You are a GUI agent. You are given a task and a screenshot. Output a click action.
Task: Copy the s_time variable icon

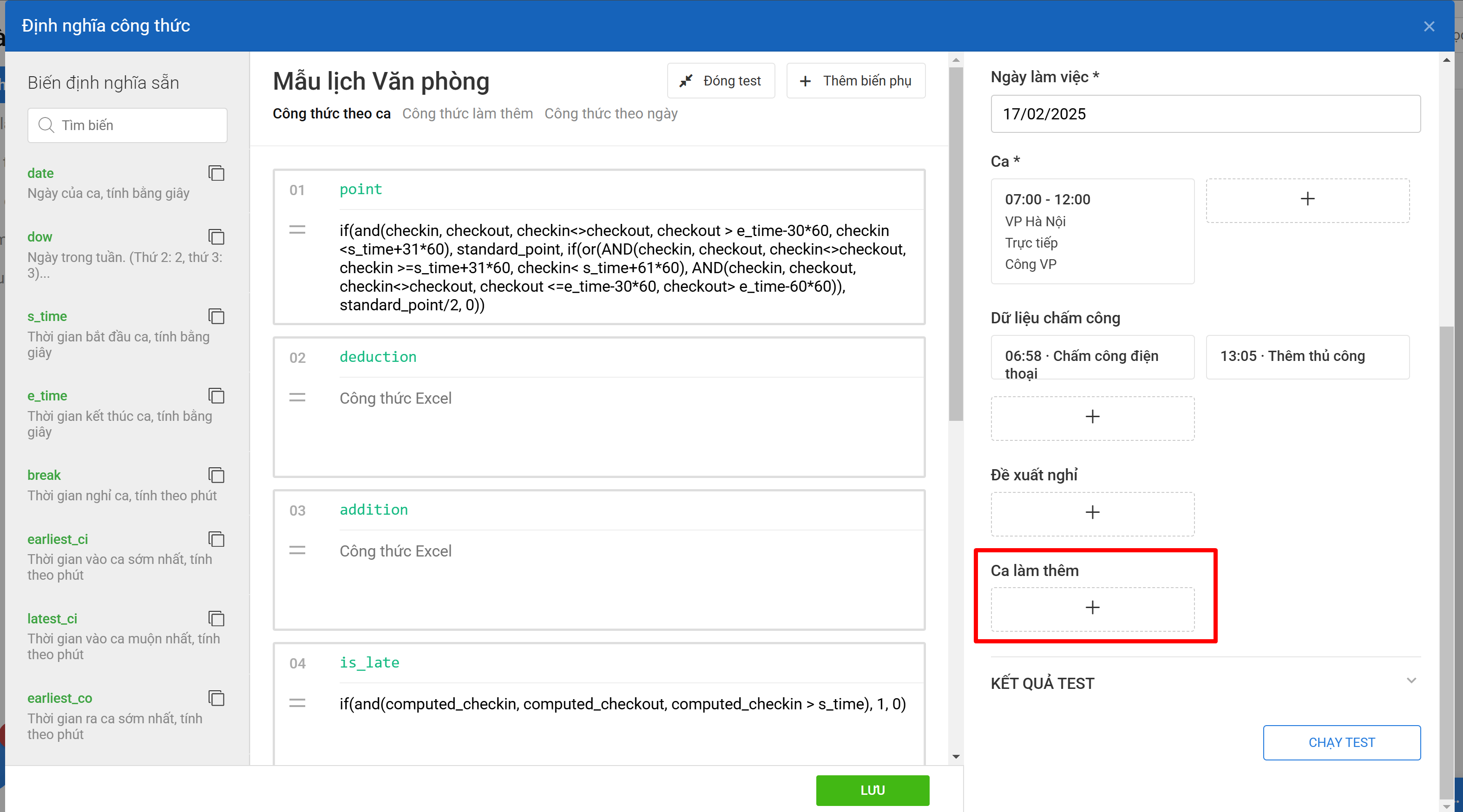[x=216, y=316]
